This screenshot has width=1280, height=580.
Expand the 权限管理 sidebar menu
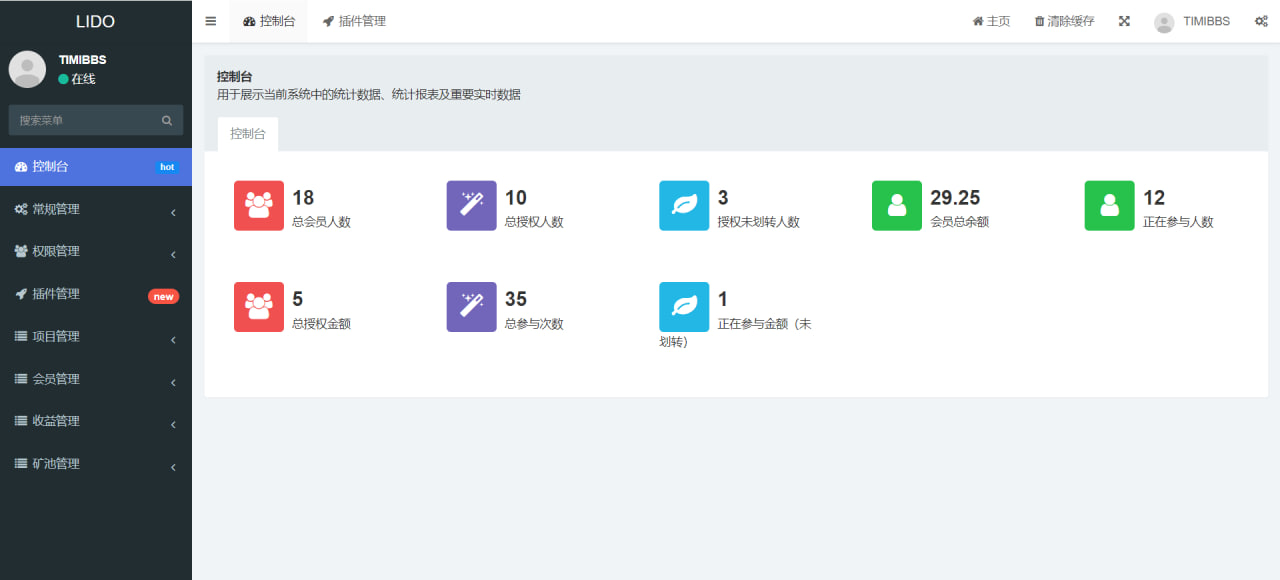click(95, 251)
